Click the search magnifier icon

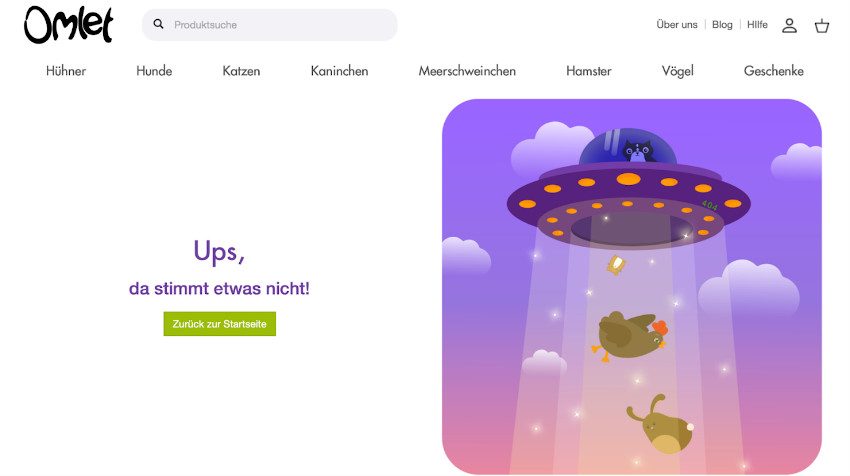158,24
